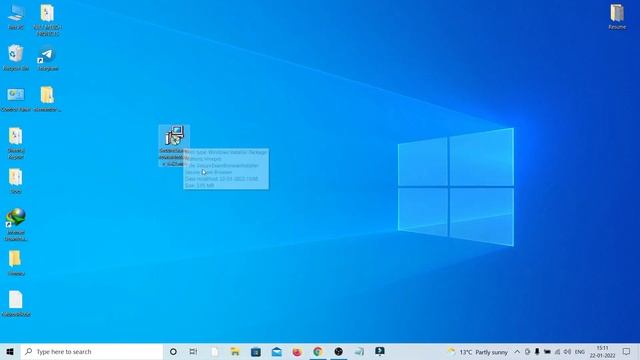
Task: Select the Telegram desktop shortcut
Action: (47, 58)
